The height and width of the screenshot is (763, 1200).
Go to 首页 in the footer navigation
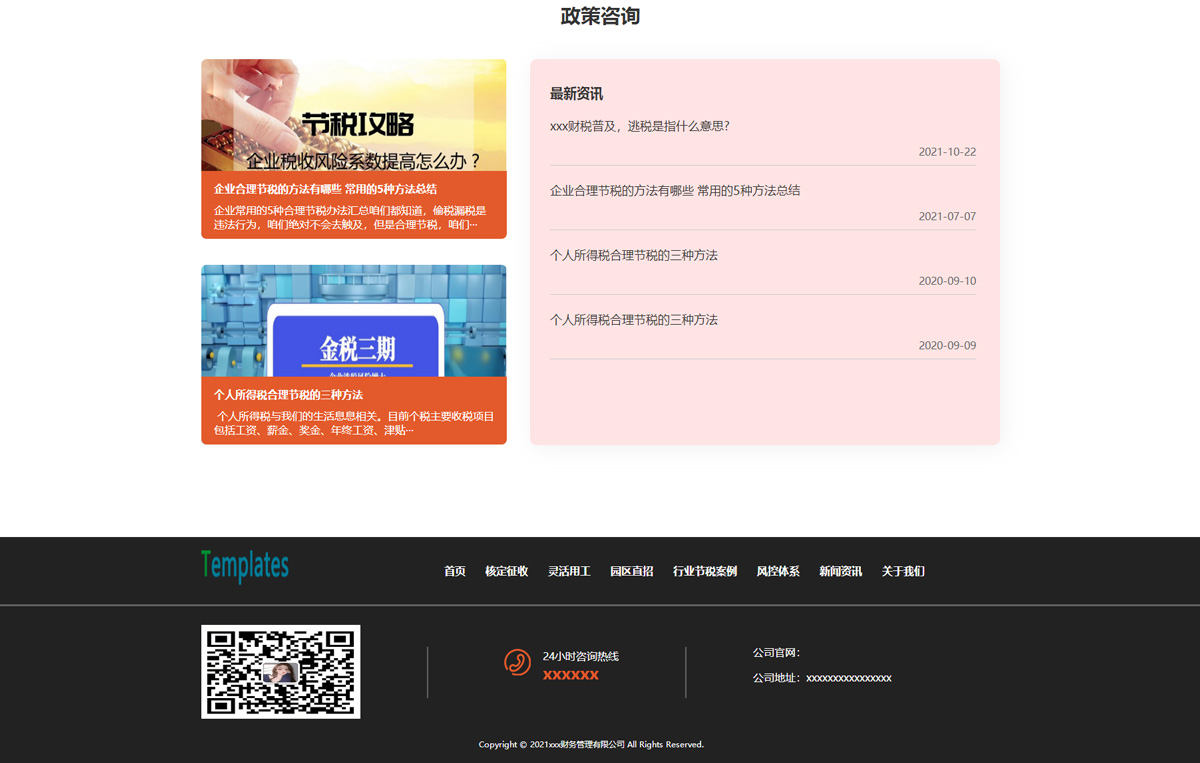(x=455, y=571)
